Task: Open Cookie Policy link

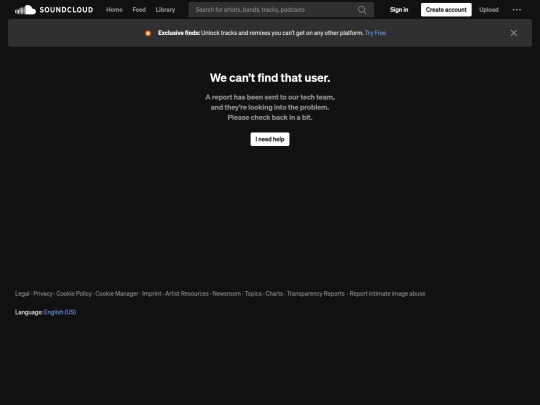Action: click(x=74, y=294)
